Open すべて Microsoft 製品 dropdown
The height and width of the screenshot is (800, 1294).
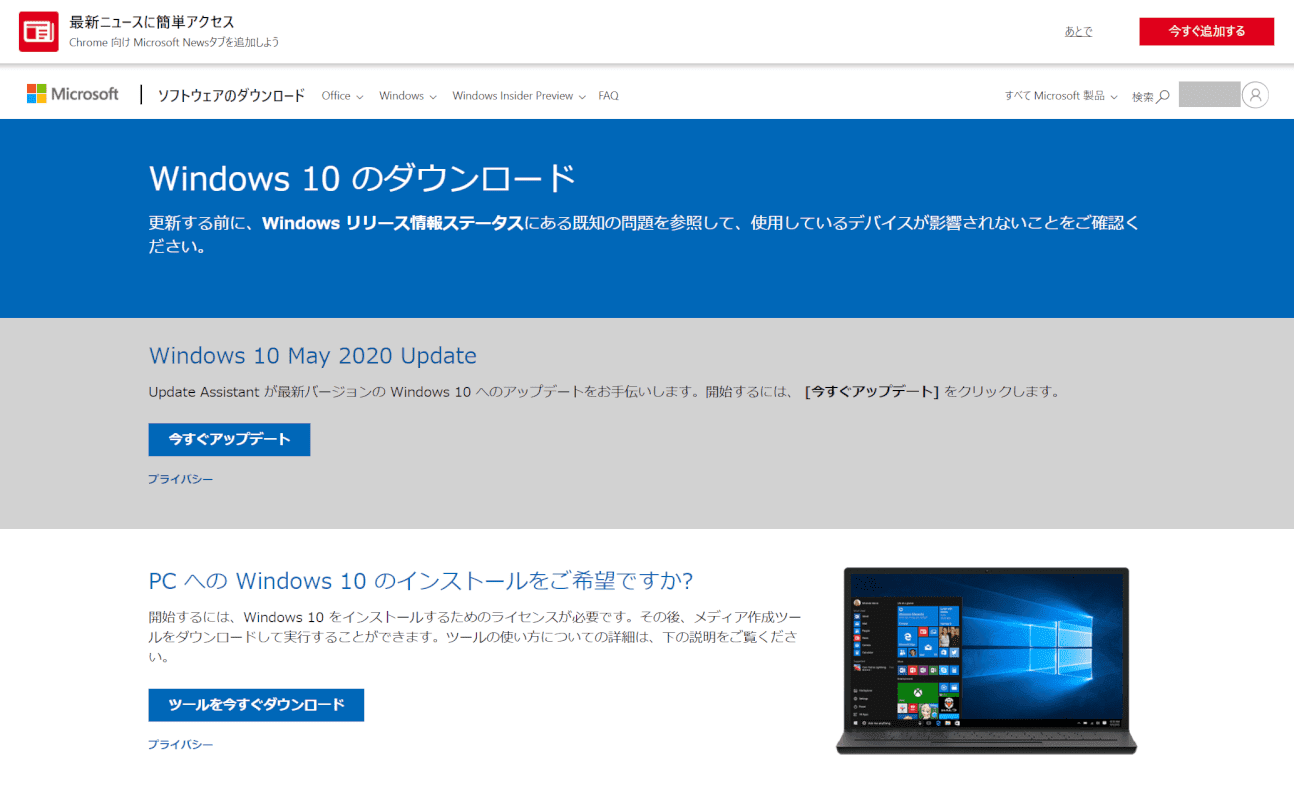pyautogui.click(x=1061, y=96)
